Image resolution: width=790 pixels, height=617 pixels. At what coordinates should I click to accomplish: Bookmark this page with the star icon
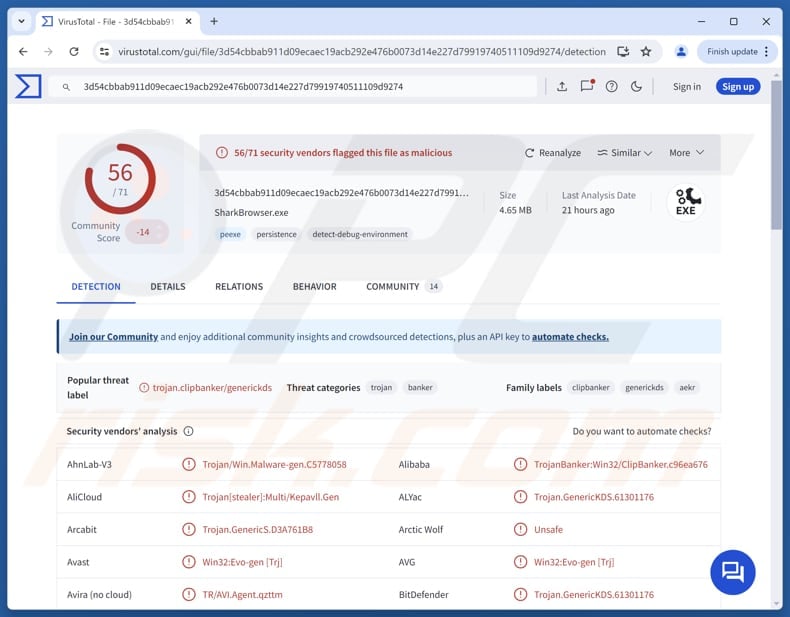pos(646,52)
